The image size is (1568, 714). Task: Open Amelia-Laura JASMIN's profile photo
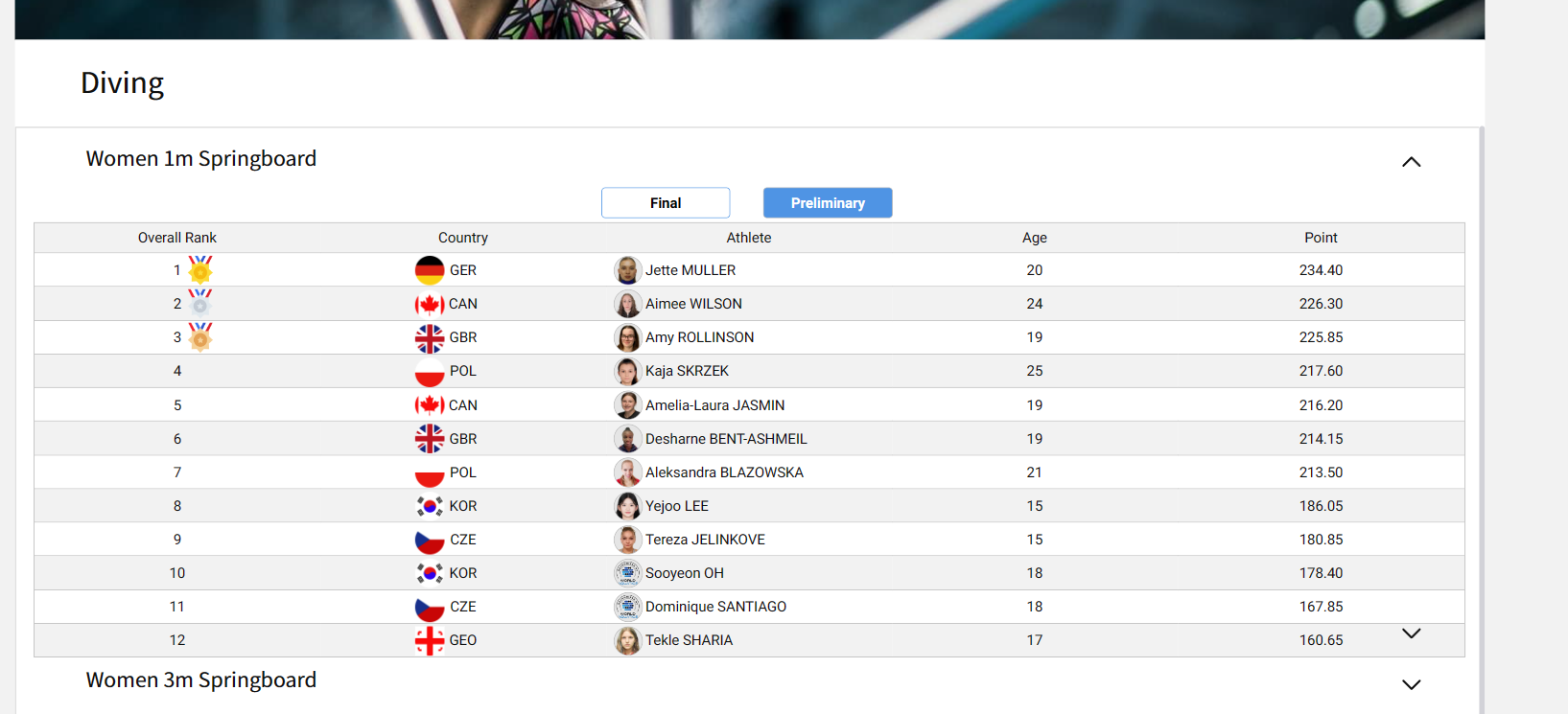point(628,405)
